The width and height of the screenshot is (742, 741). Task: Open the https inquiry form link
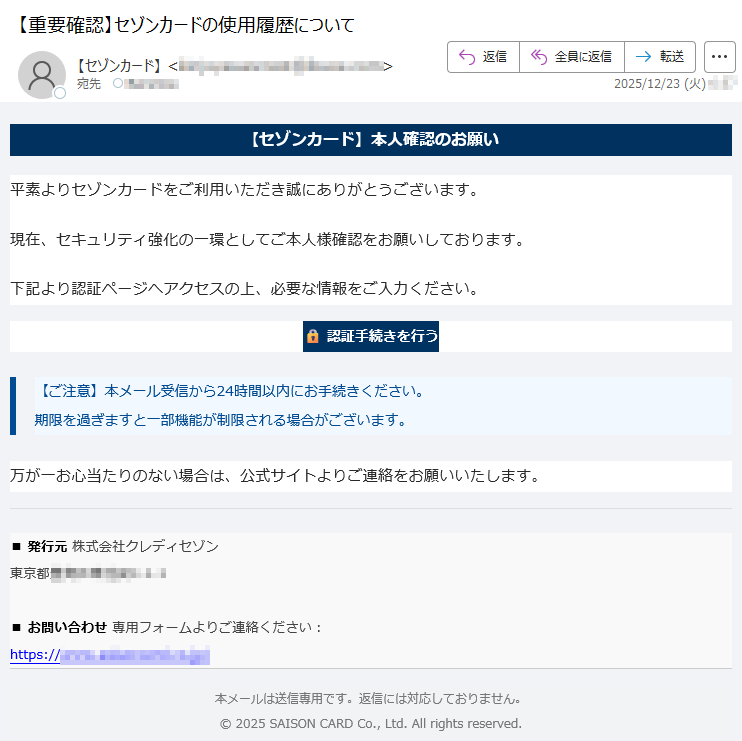click(110, 656)
